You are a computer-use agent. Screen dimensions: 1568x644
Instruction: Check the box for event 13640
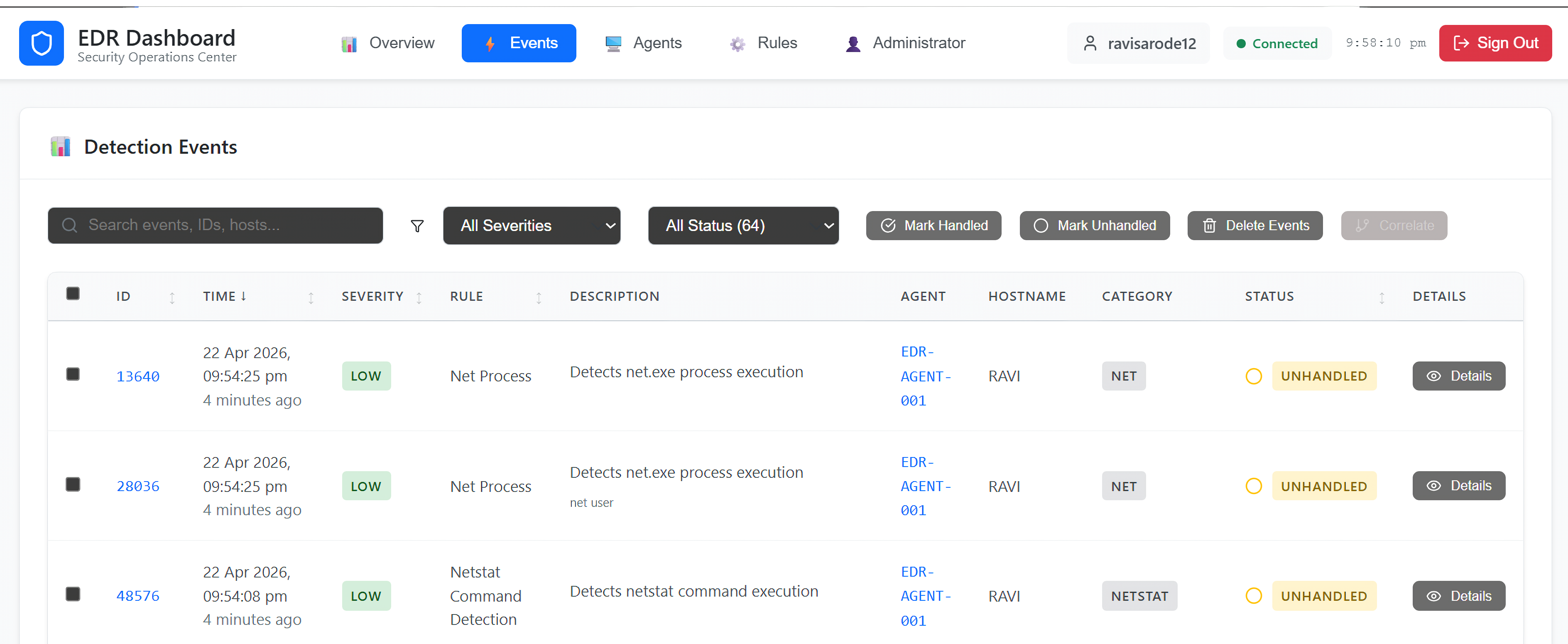coord(73,374)
